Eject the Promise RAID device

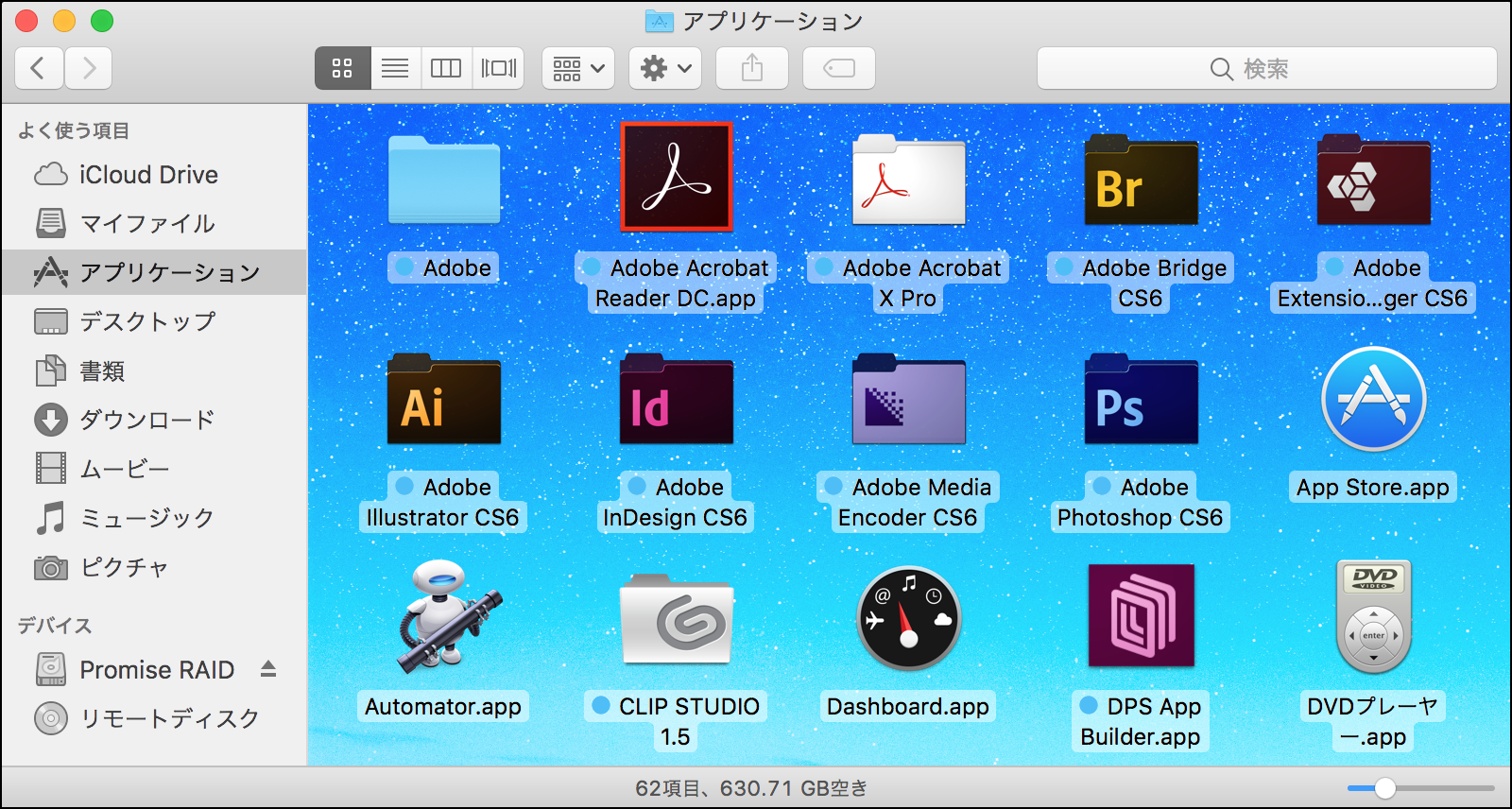(268, 669)
